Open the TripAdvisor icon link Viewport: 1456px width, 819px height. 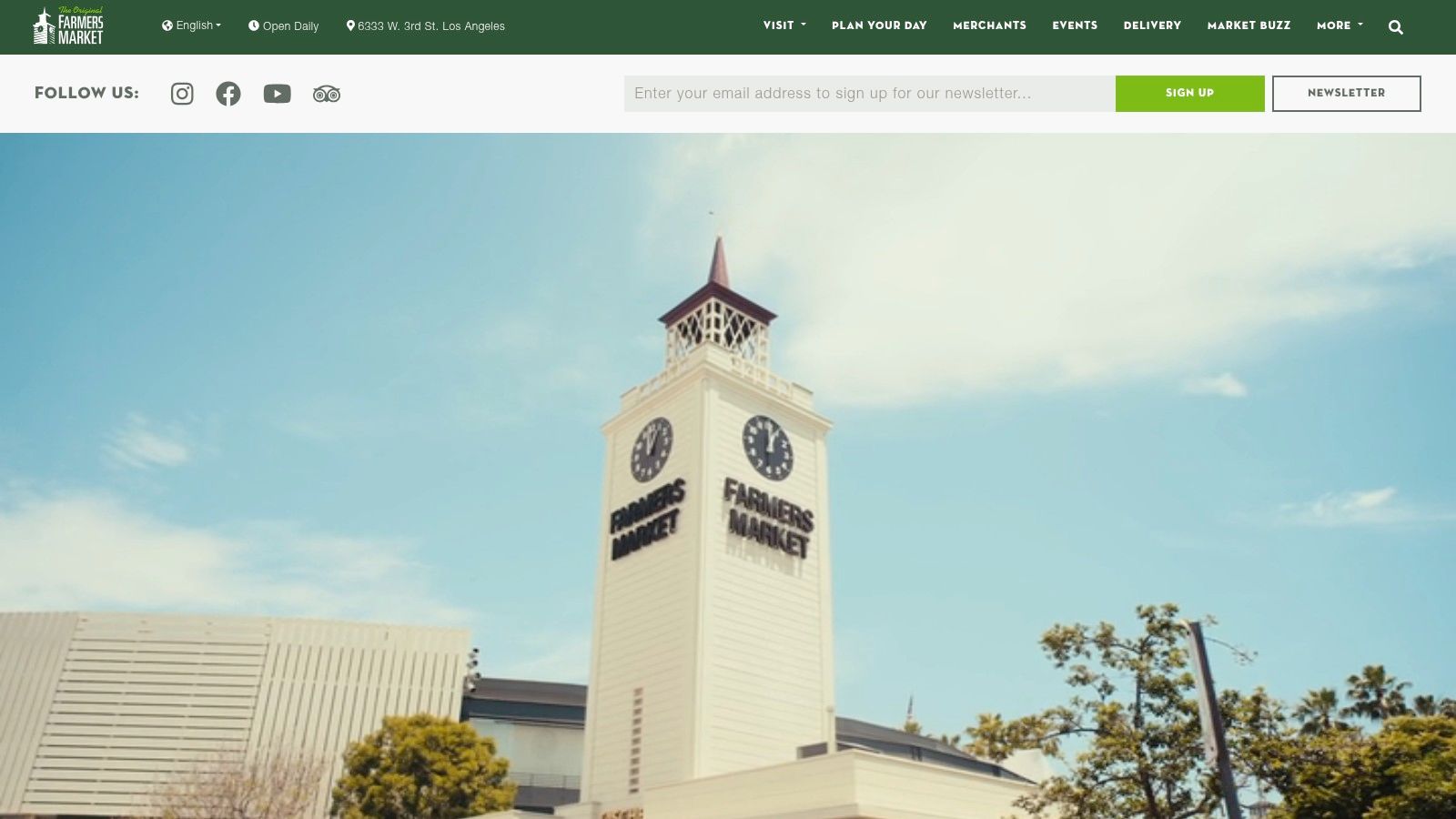click(327, 94)
